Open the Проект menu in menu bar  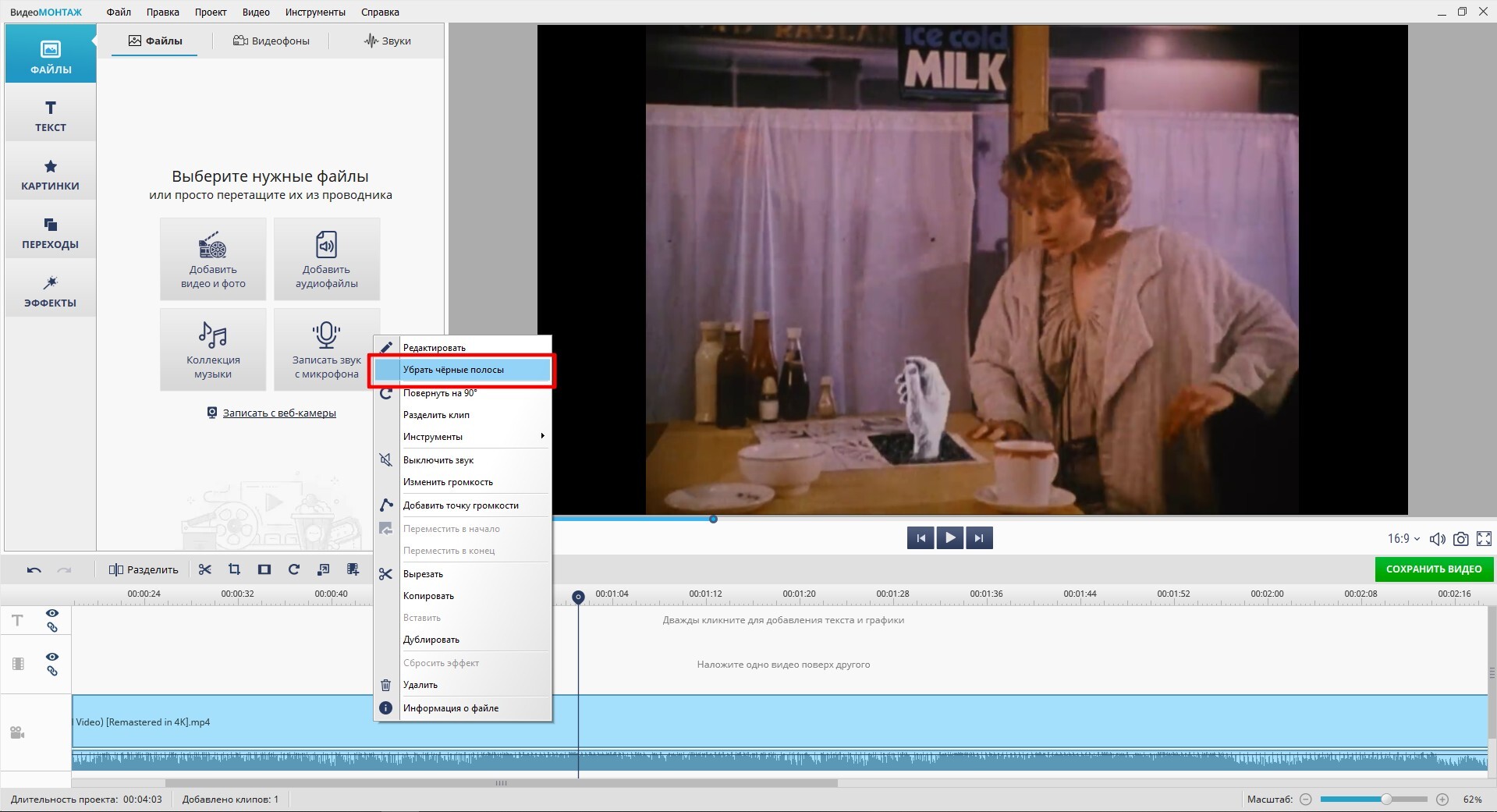[x=211, y=12]
